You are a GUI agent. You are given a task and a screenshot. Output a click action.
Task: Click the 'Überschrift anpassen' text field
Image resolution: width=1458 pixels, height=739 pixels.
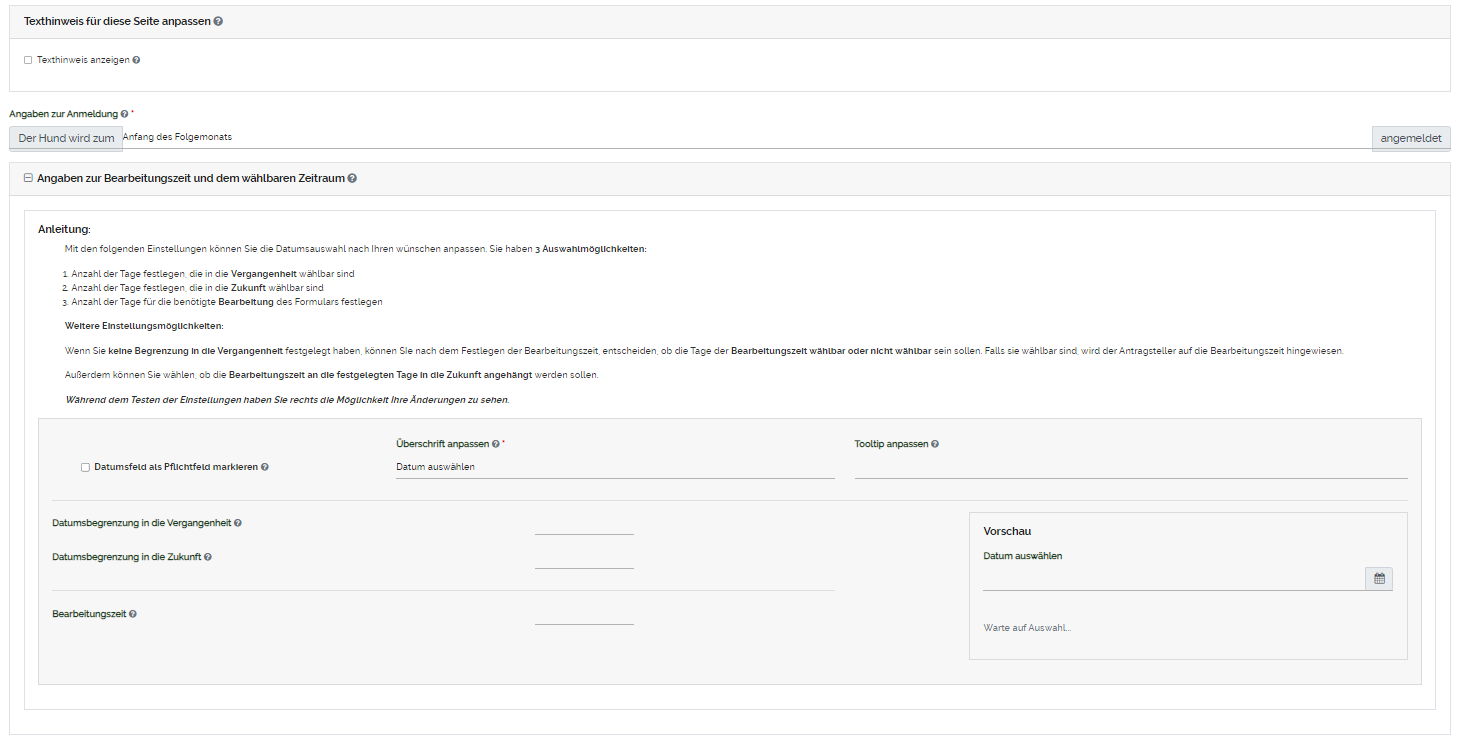(x=614, y=467)
